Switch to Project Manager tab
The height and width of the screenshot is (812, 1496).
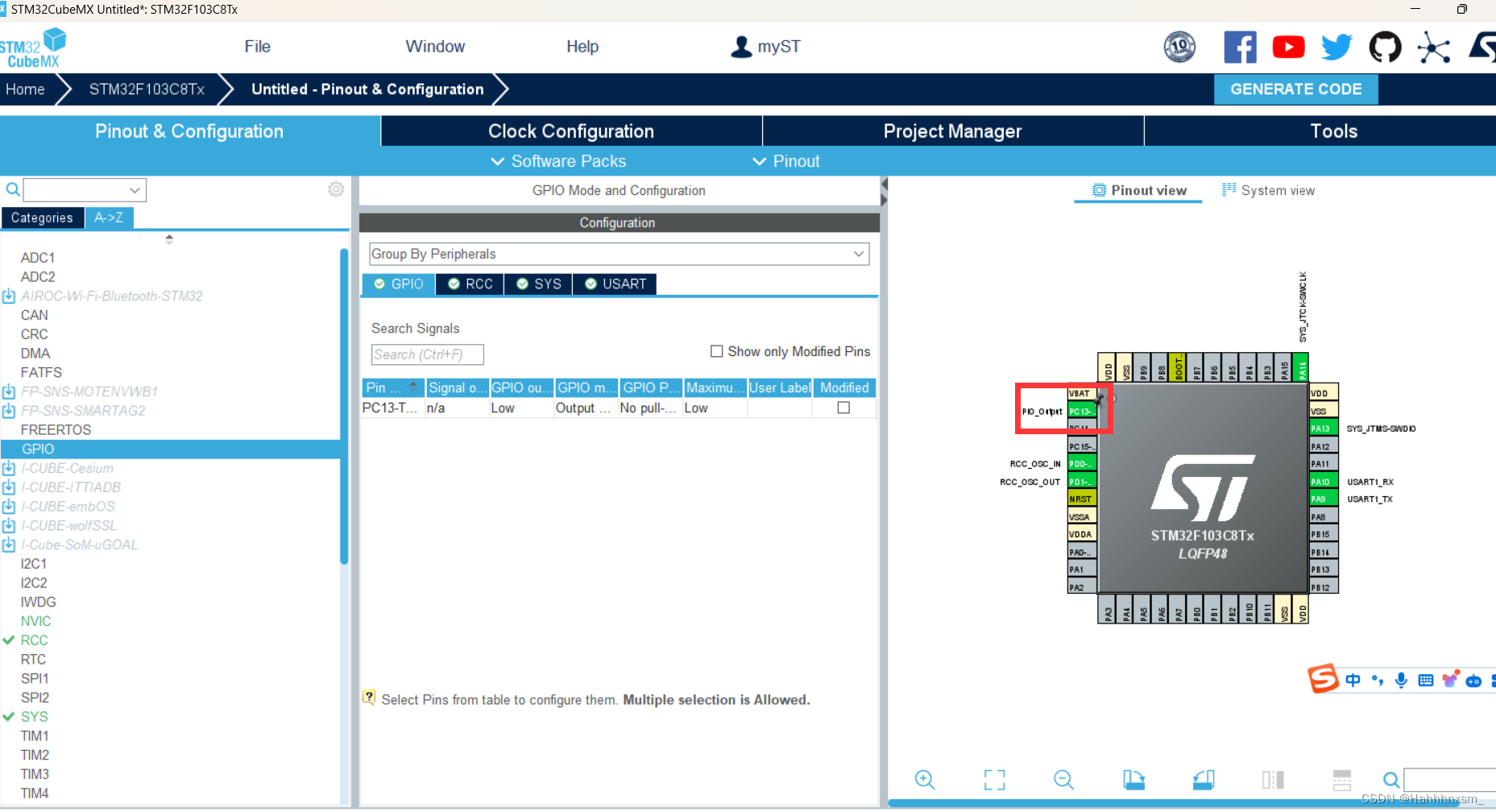click(x=952, y=131)
